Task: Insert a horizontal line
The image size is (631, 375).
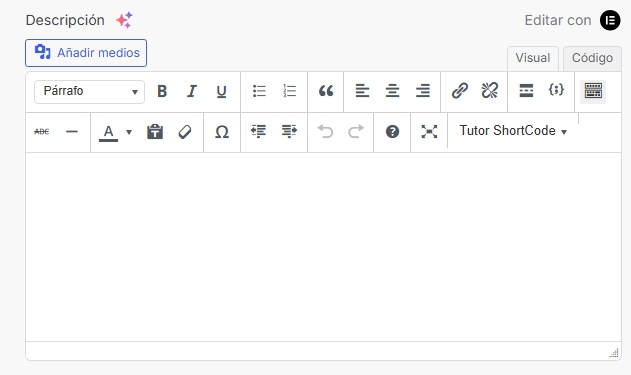Action: point(72,132)
